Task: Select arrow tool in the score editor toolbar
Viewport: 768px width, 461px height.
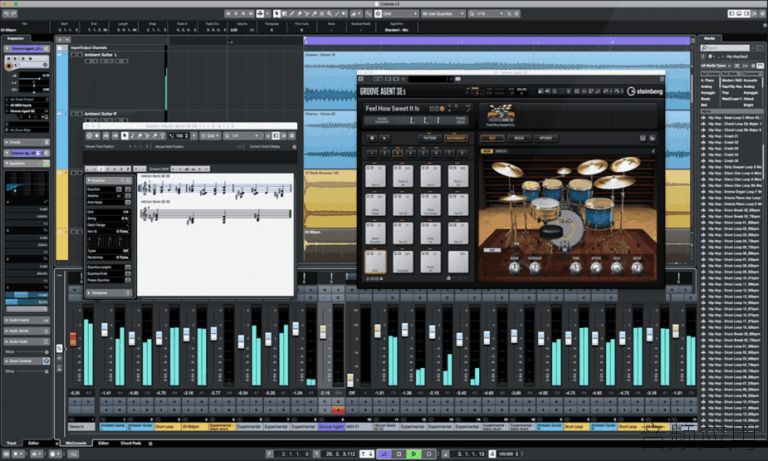Action: [124, 136]
